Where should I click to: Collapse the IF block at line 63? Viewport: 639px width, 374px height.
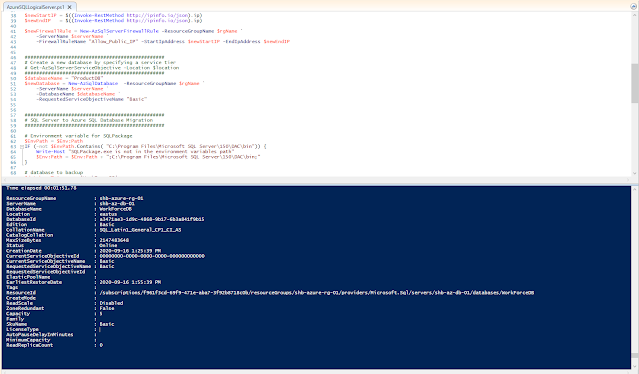pyautogui.click(x=22, y=146)
